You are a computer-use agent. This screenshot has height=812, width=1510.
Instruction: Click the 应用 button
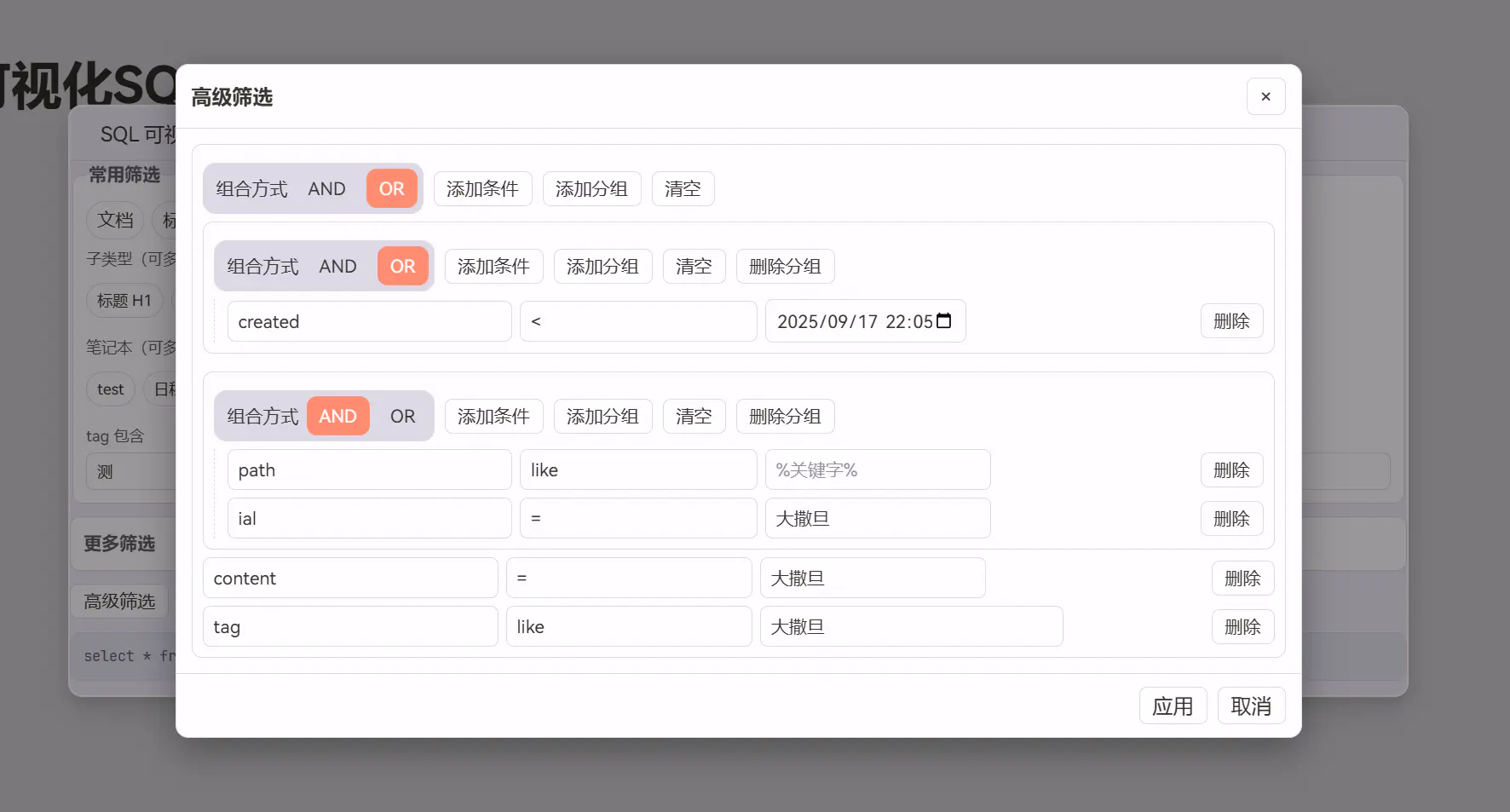(1173, 706)
